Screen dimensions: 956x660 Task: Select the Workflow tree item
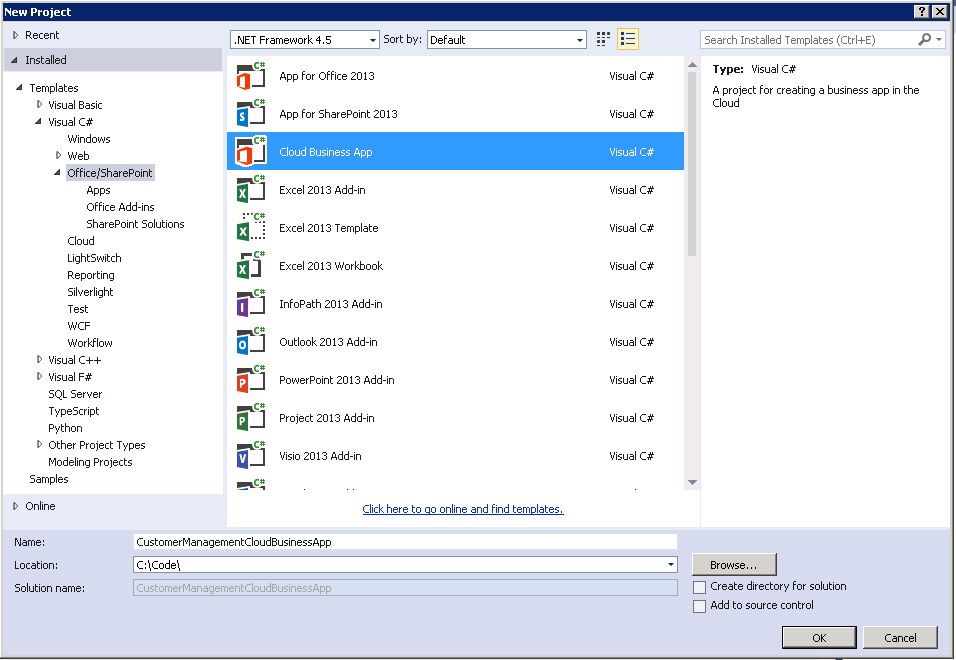pos(90,343)
